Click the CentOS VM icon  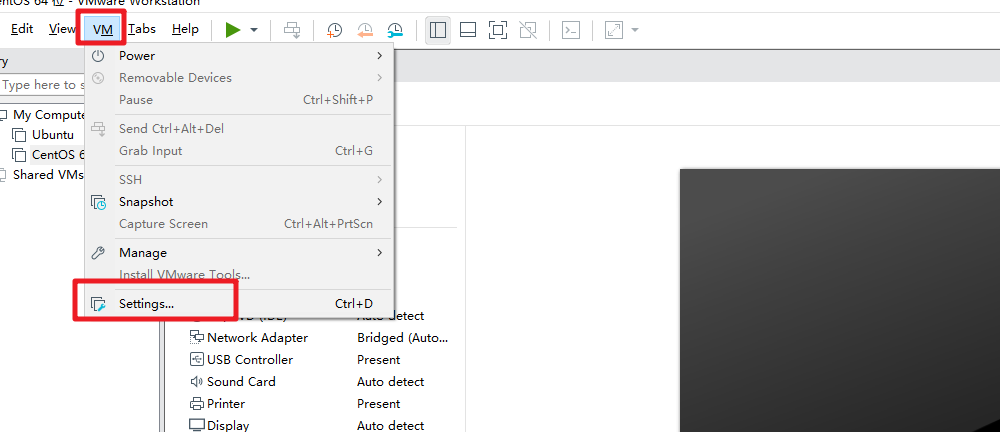20,155
